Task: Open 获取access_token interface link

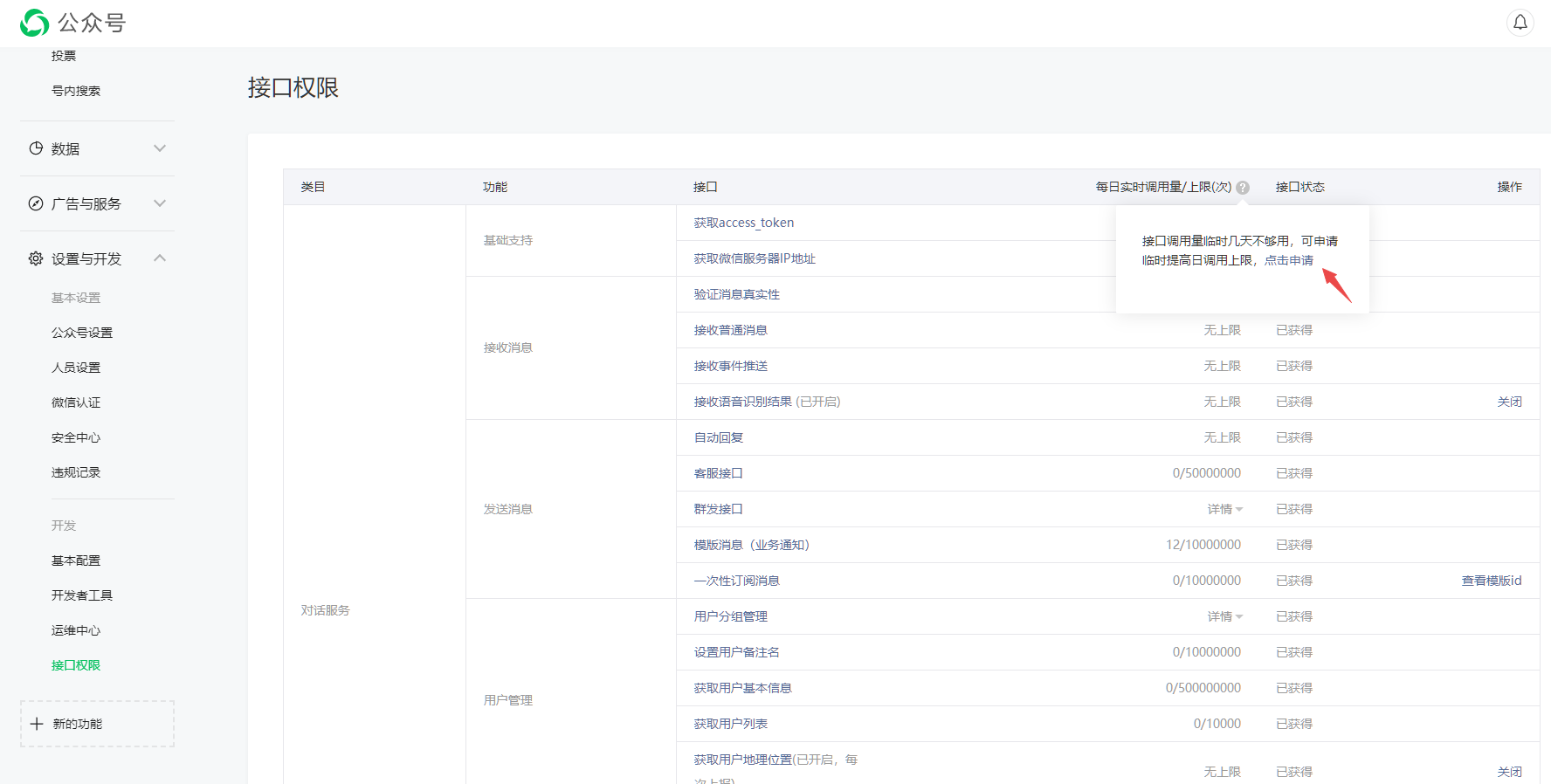Action: coord(744,223)
